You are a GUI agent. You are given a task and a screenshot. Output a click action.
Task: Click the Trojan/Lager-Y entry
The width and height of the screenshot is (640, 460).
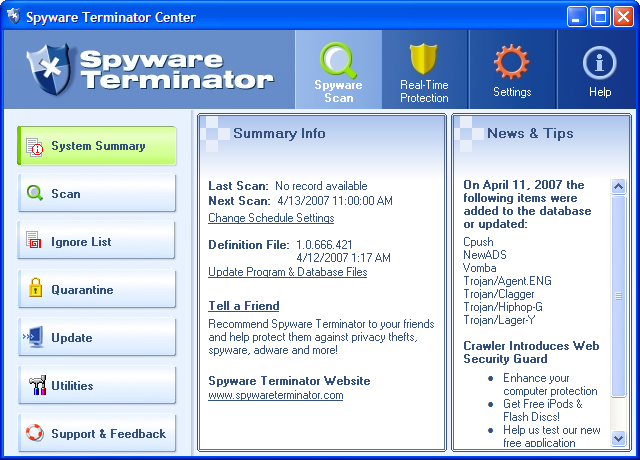point(499,320)
